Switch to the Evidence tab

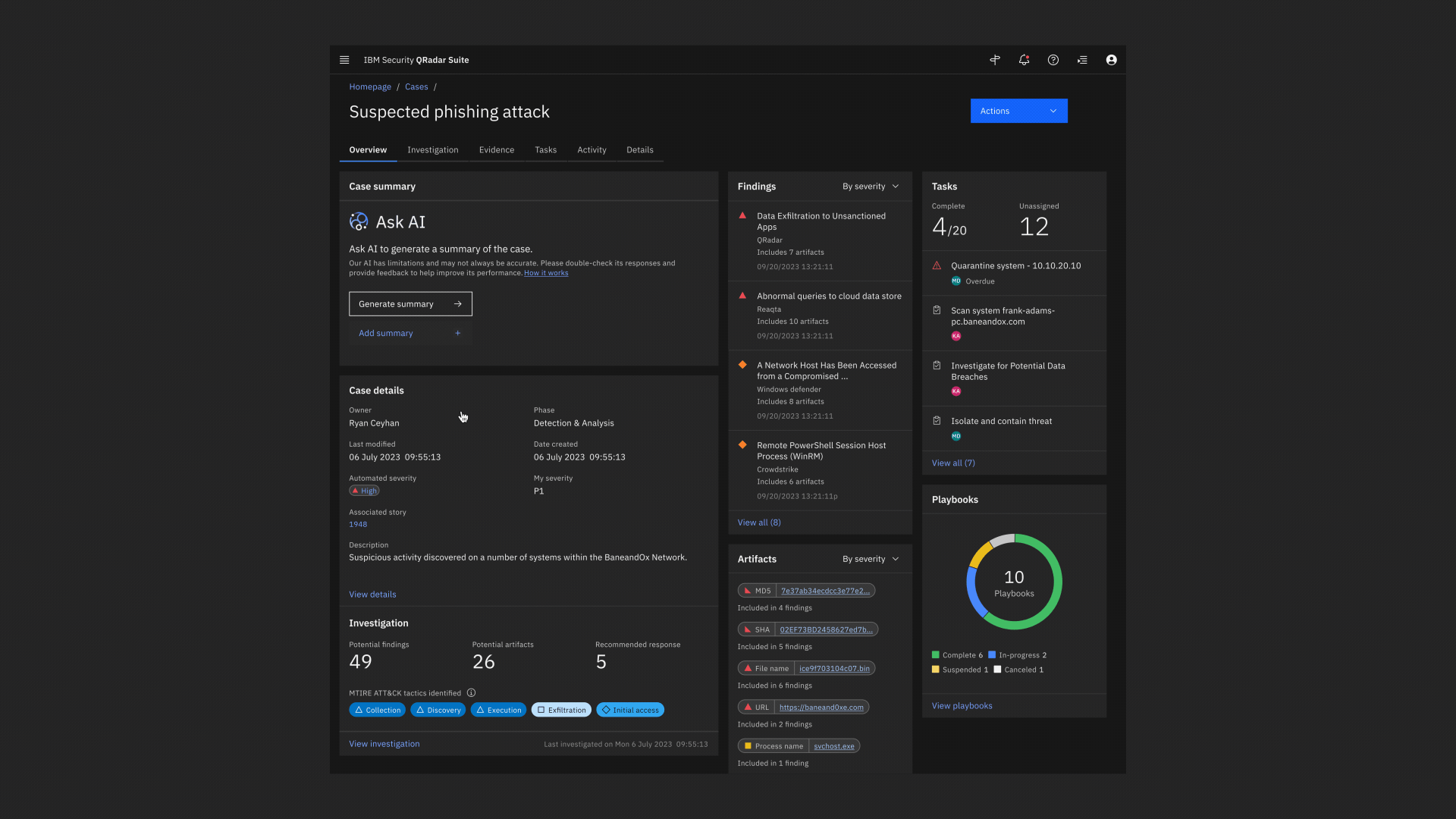496,150
